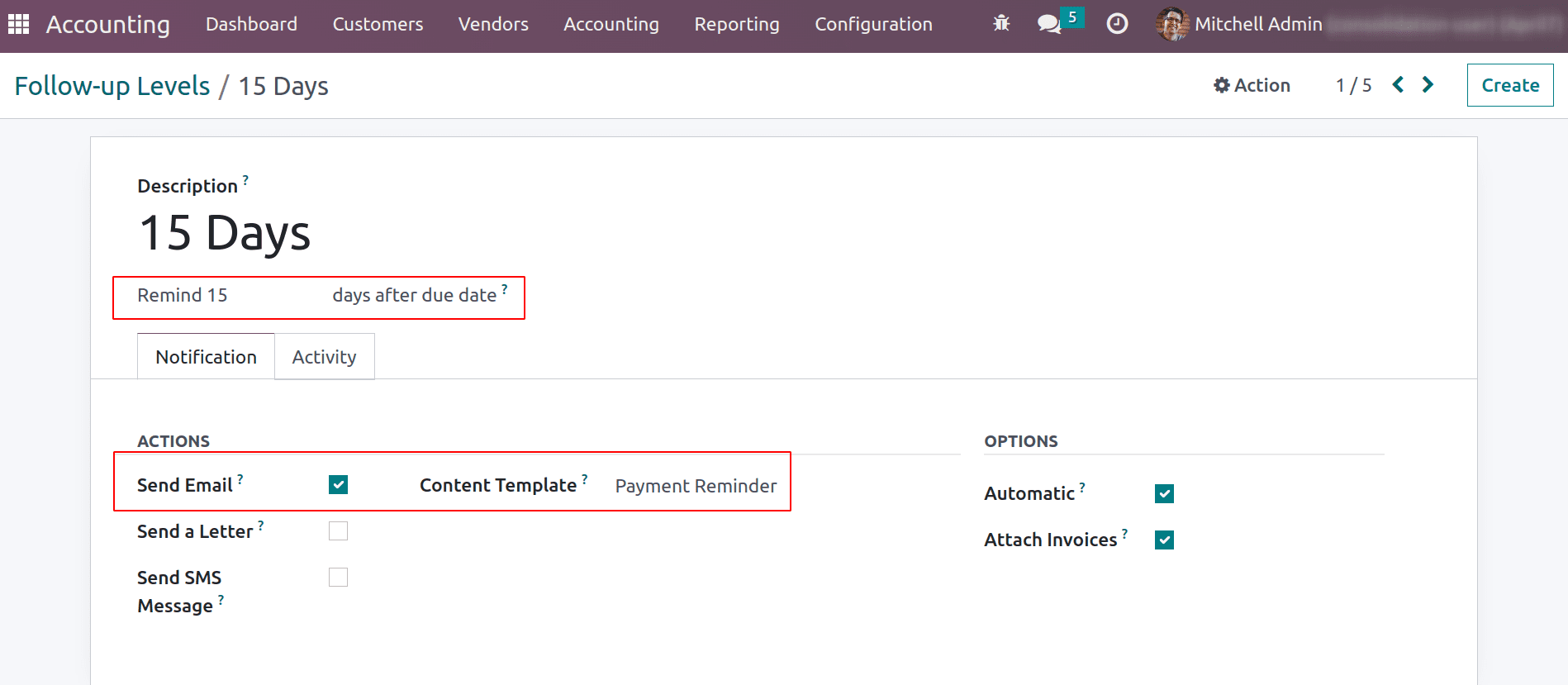
Task: Show help tooltip for Send SMS Message
Action: coord(221,599)
